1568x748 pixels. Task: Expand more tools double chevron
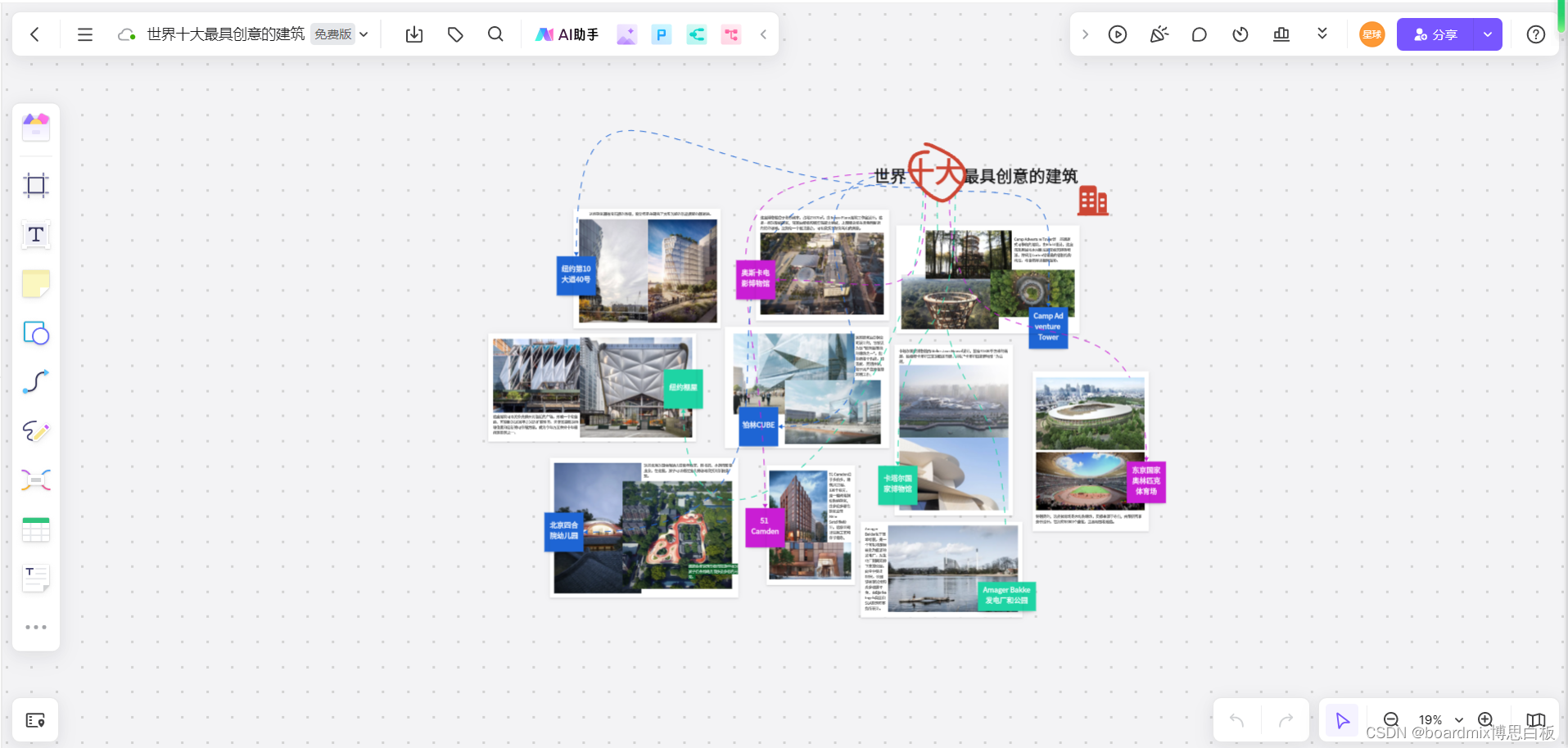(1322, 34)
